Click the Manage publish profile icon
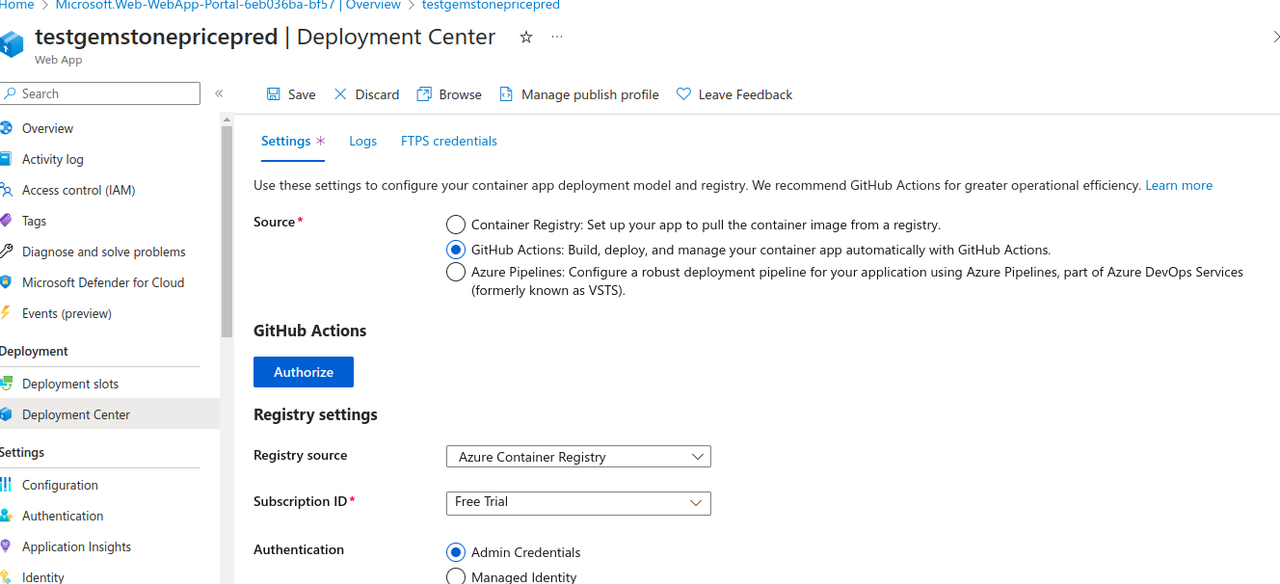The image size is (1280, 584). 506,94
